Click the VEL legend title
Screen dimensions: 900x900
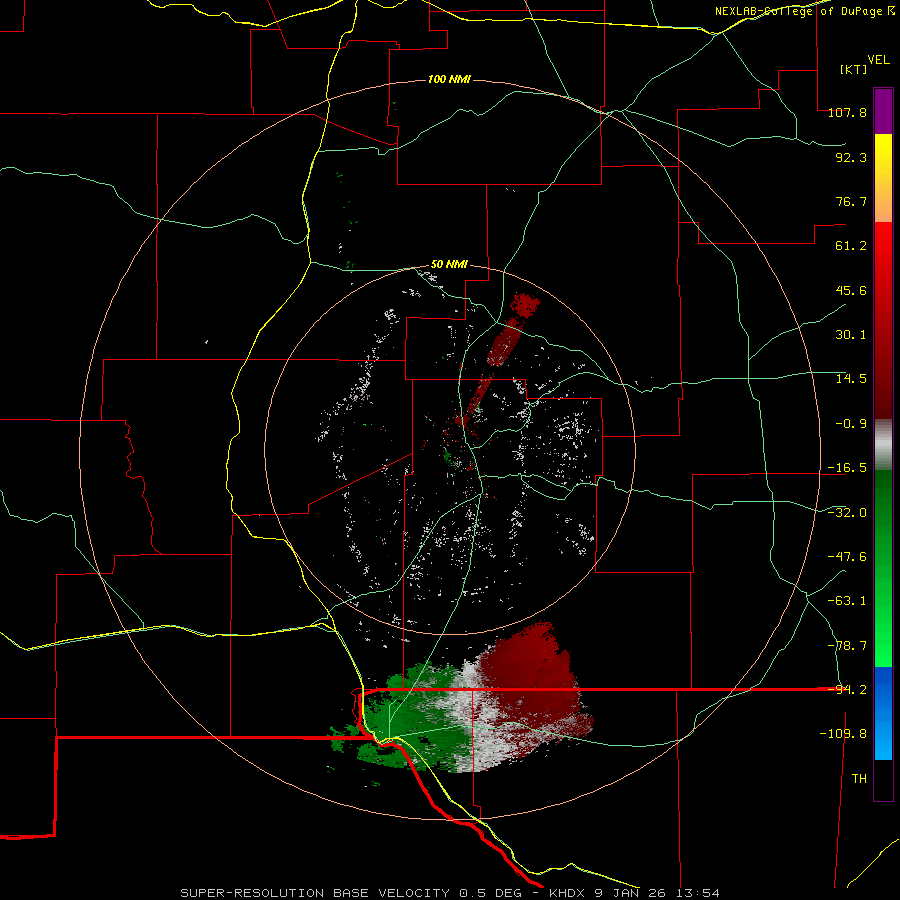point(878,60)
